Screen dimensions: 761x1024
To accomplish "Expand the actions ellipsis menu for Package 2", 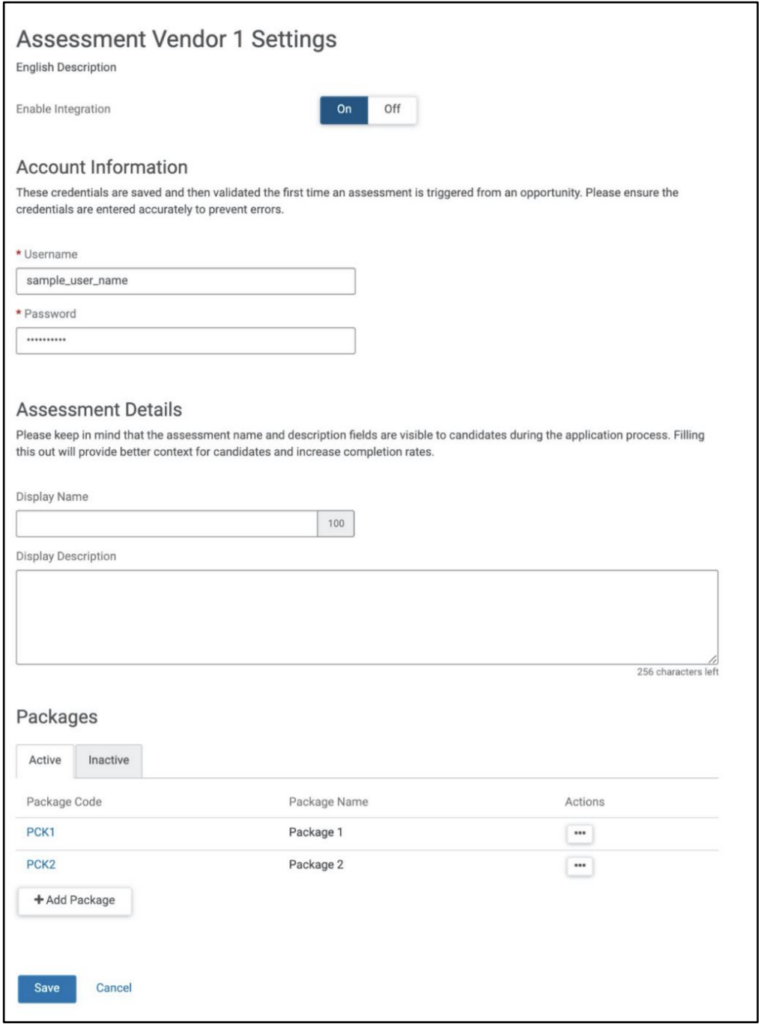I will coord(579,866).
